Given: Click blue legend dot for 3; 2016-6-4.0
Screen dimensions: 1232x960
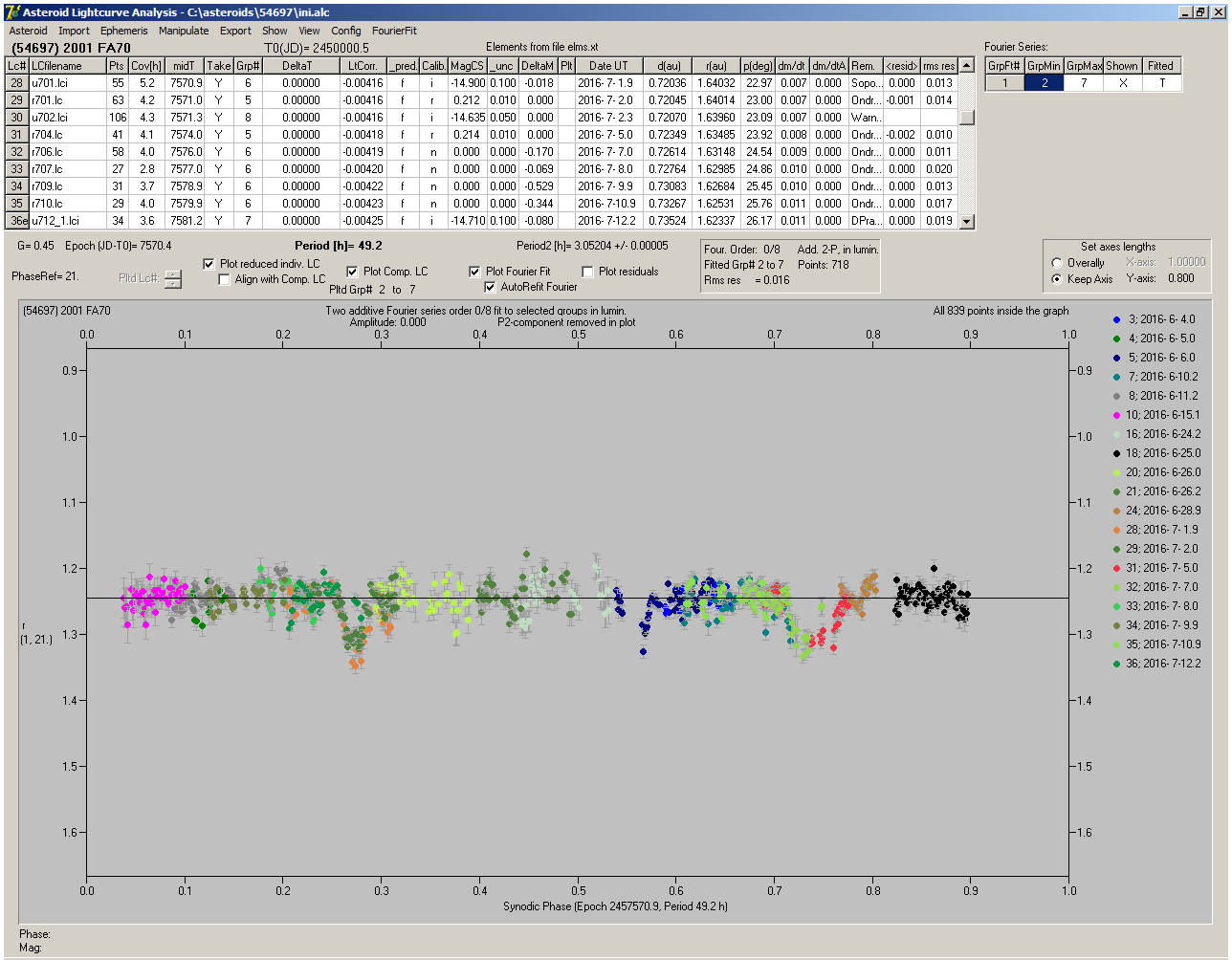Looking at the screenshot, I should click(x=1117, y=319).
